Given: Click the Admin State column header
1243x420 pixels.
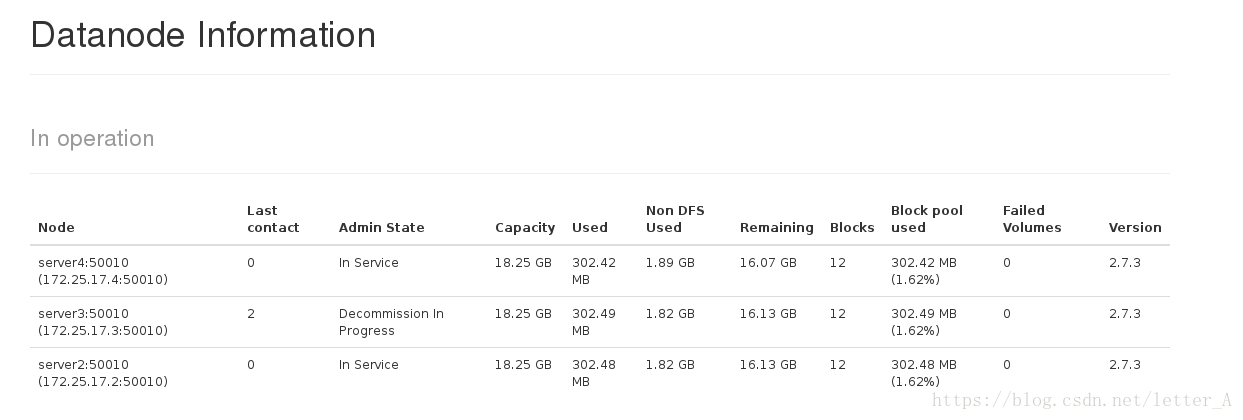Looking at the screenshot, I should pyautogui.click(x=381, y=227).
